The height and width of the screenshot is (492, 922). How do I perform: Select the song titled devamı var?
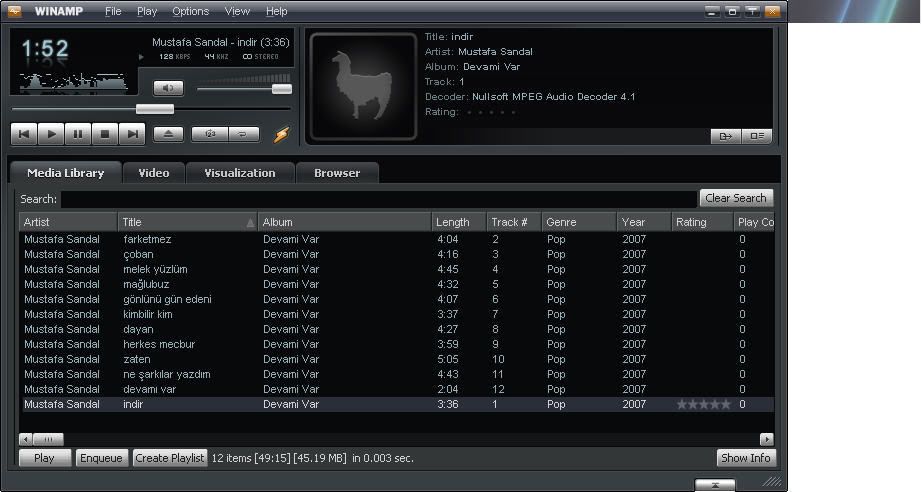[x=397, y=389]
